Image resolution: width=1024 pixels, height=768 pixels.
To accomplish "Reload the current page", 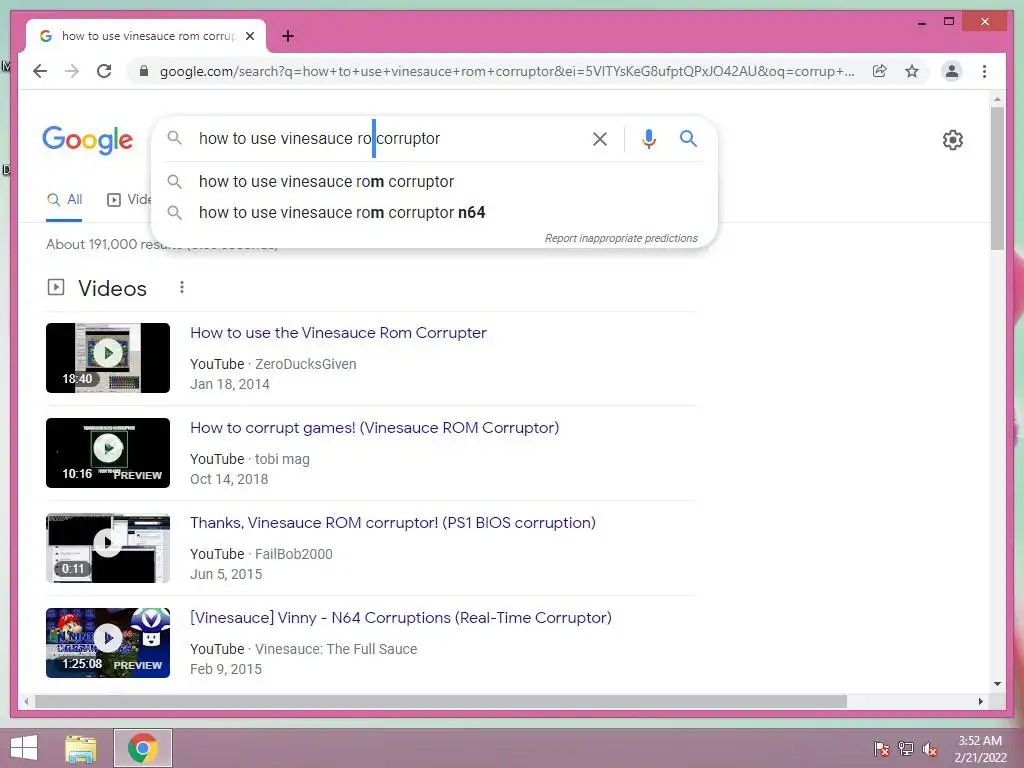I will click(104, 71).
